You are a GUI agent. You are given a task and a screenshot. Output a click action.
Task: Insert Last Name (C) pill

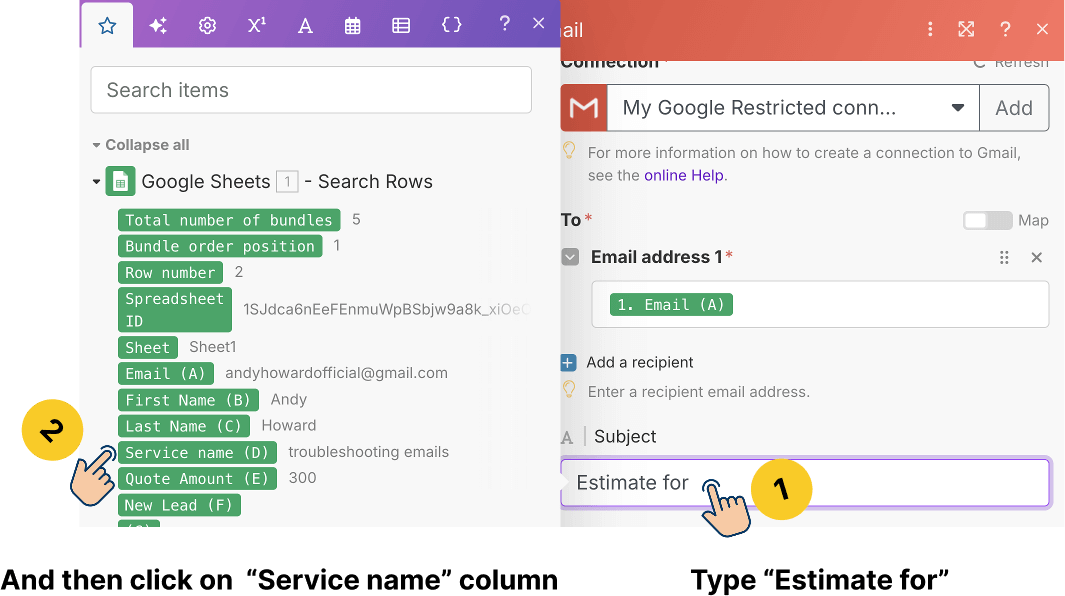[183, 426]
